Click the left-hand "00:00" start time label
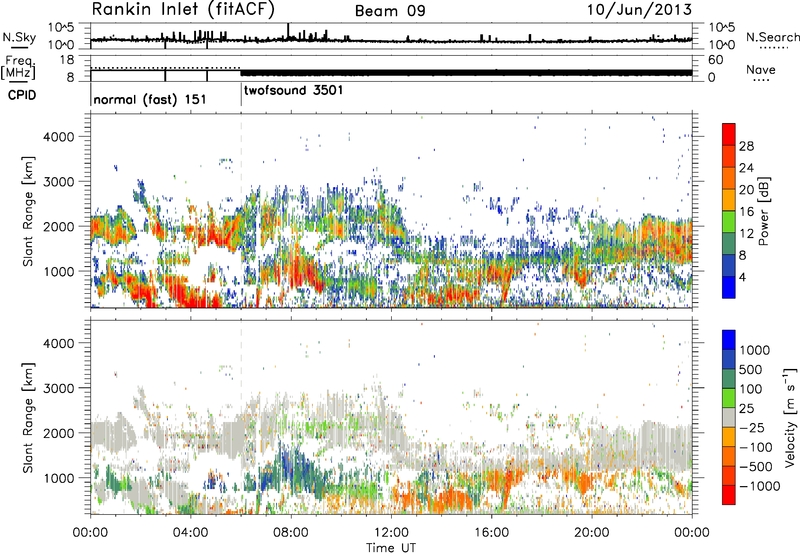Screen dimensions: 800x554 click(90, 533)
